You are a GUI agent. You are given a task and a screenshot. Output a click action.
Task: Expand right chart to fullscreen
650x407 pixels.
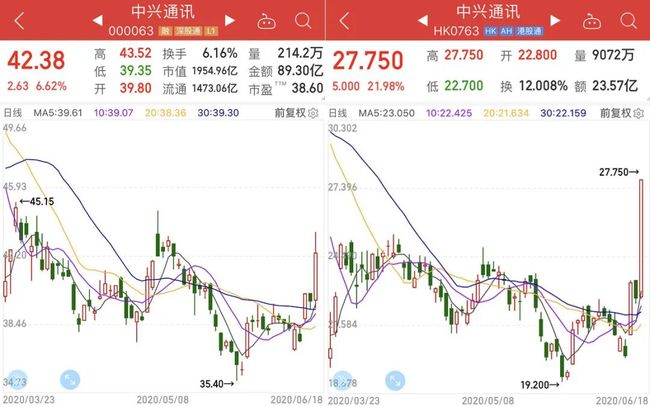(x=395, y=380)
